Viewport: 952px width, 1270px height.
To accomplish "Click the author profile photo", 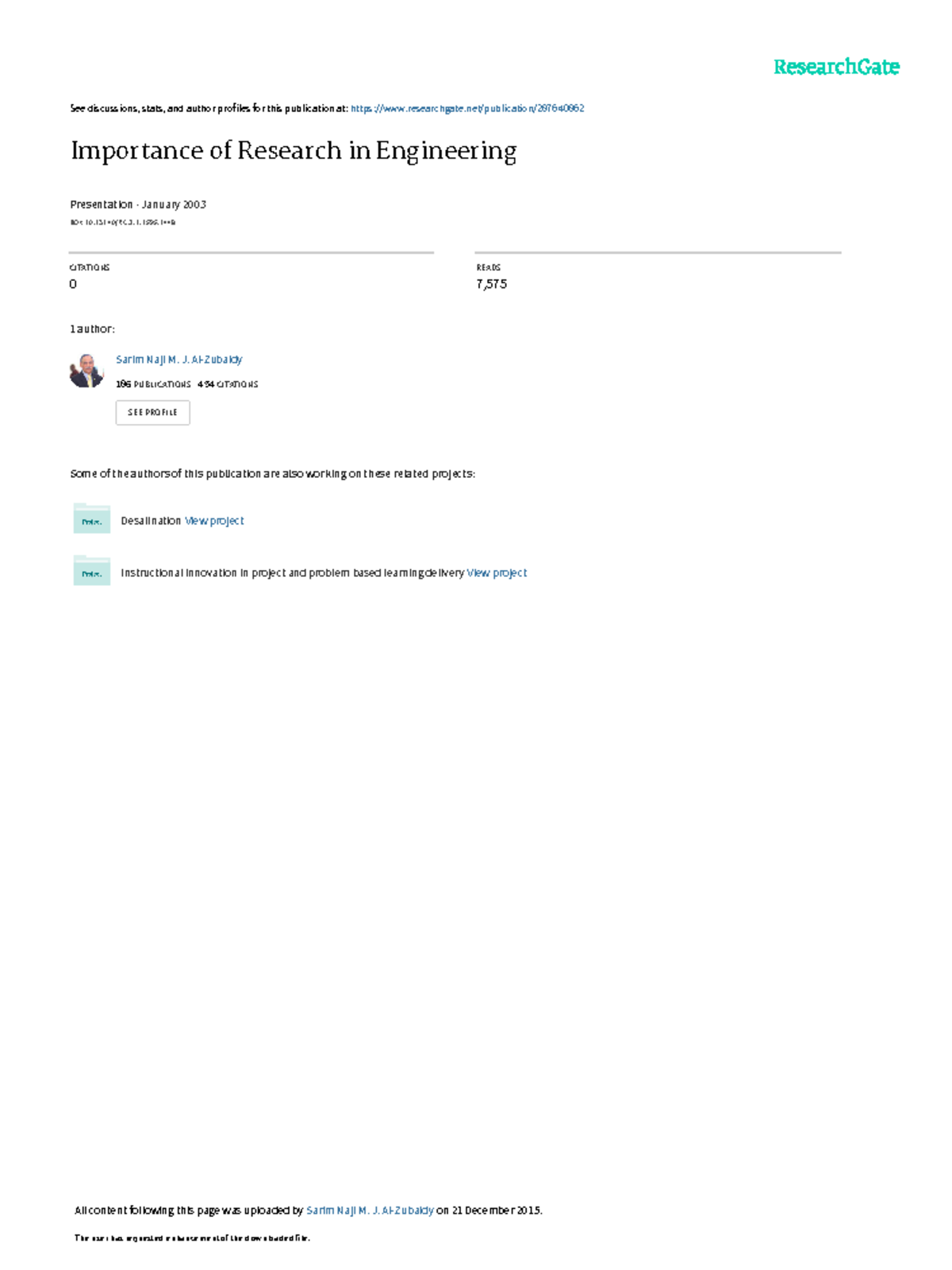I will pyautogui.click(x=86, y=370).
